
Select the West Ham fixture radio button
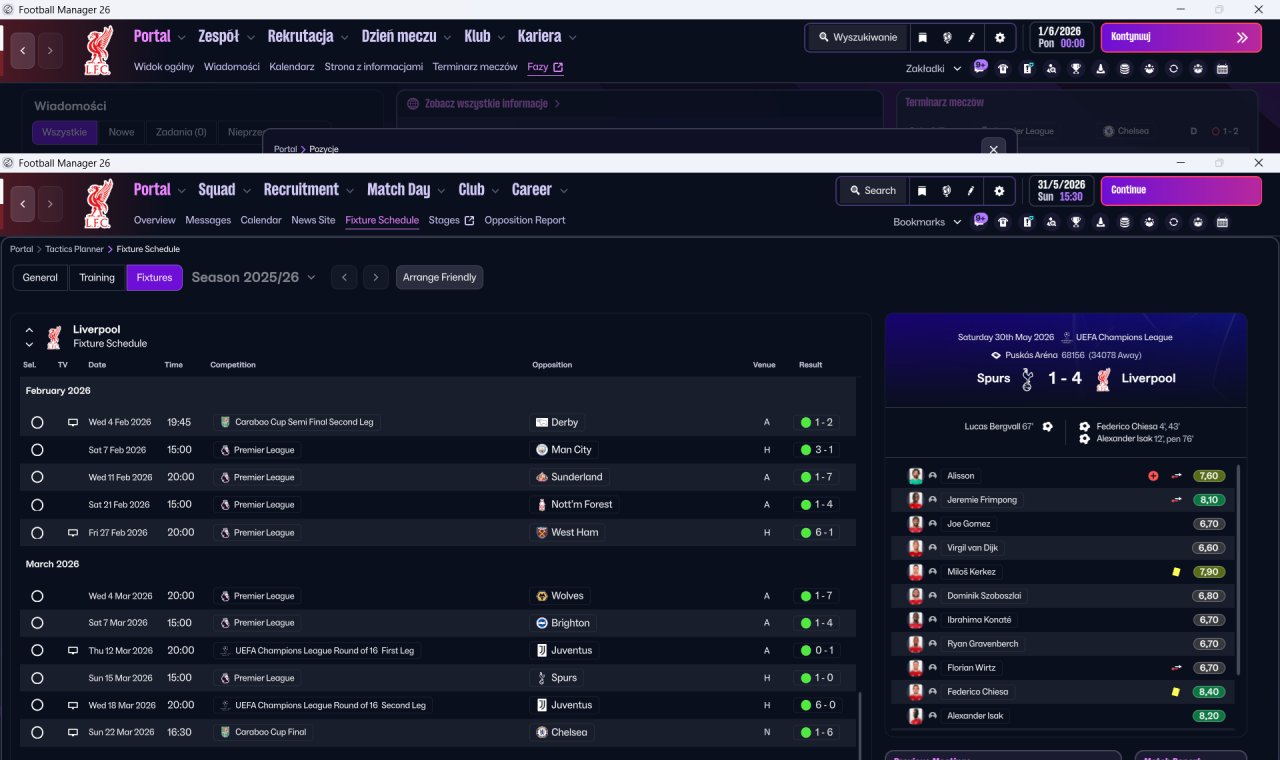[37, 533]
